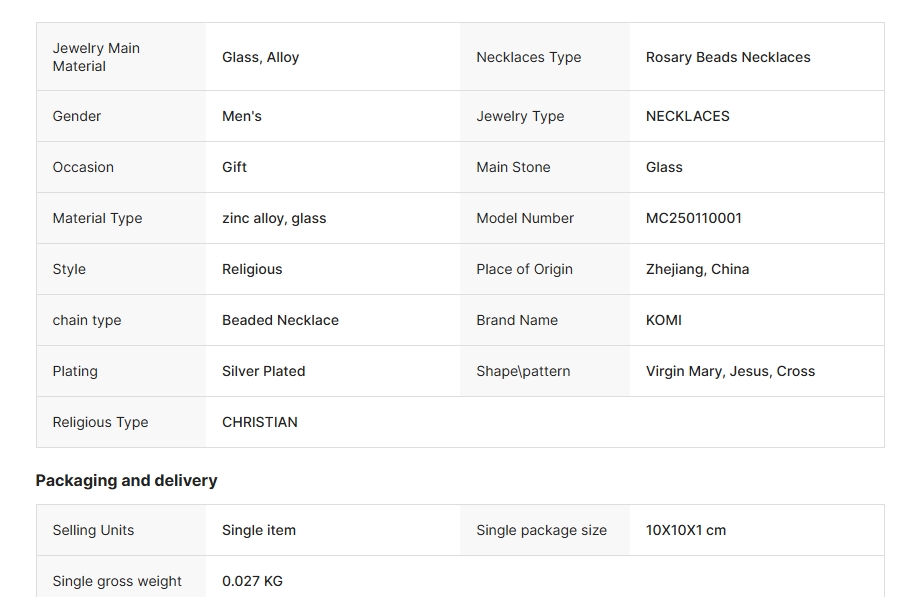
Task: Click the 'Packaging and delivery' section heading
Action: 126,480
